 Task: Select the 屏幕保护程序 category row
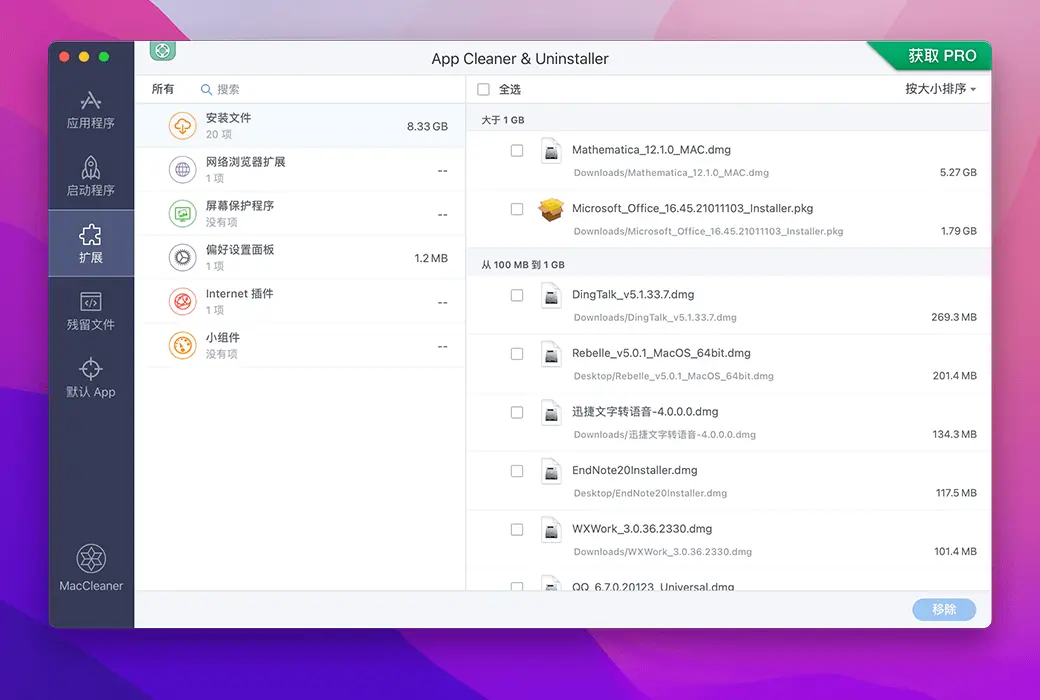300,214
